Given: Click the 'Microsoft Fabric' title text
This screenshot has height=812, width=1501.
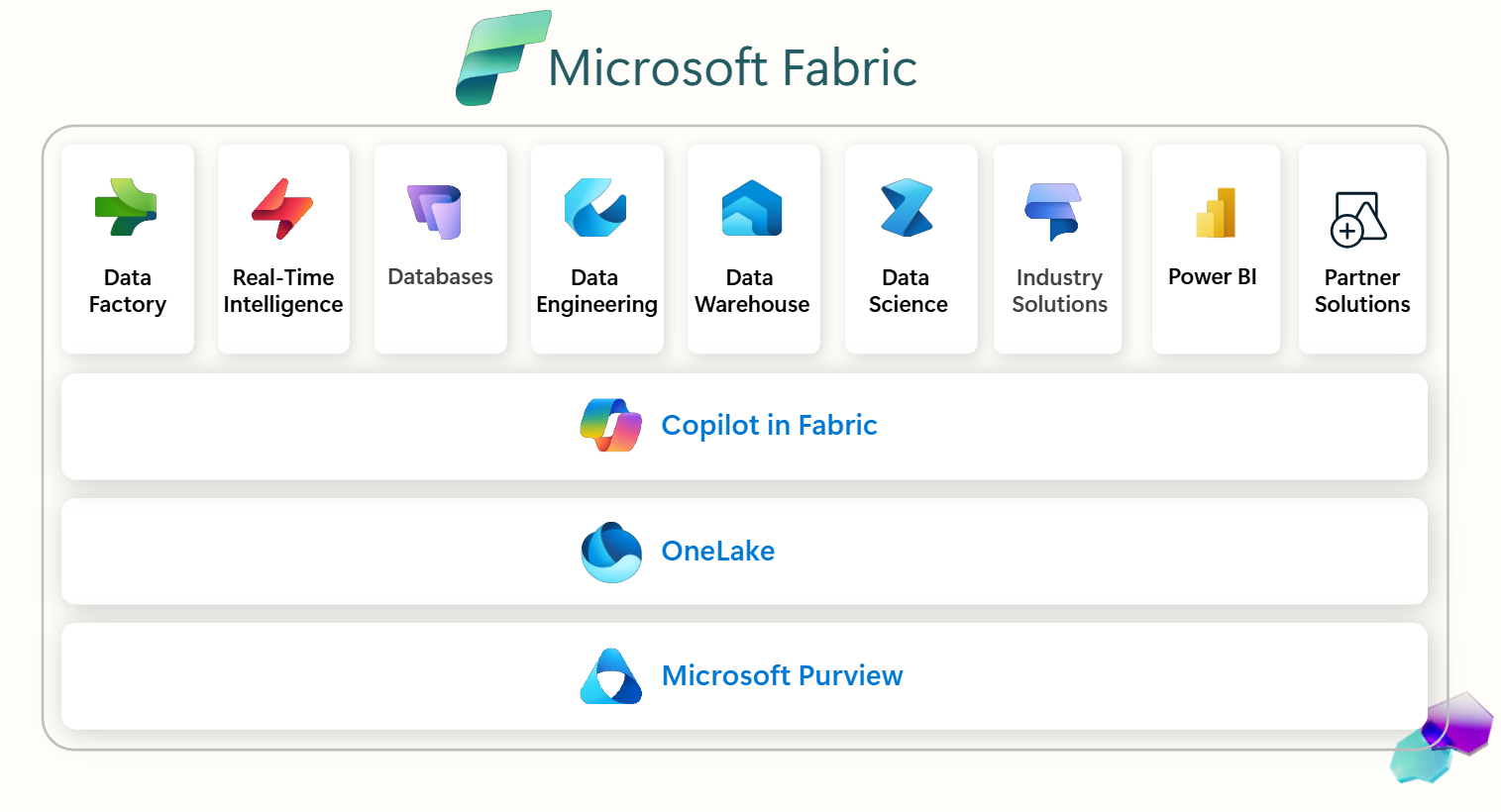Looking at the screenshot, I should pos(732,68).
